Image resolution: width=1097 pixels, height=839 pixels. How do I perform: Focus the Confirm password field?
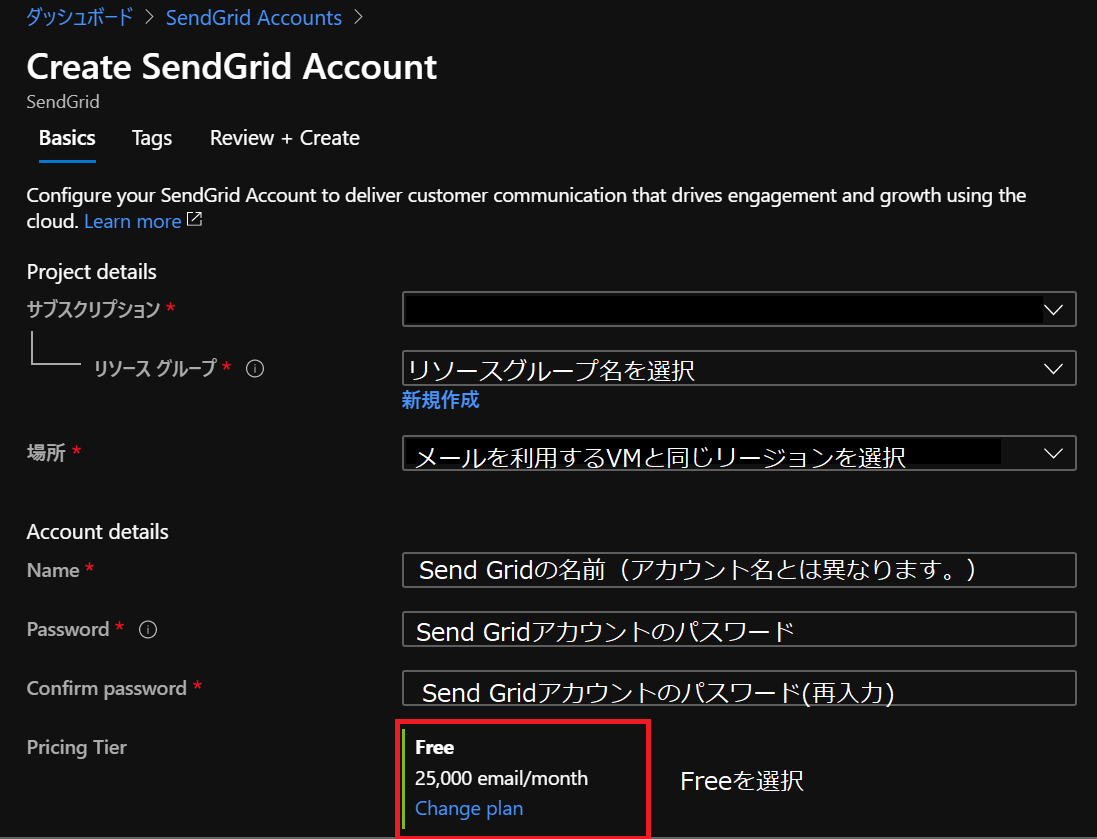point(739,689)
